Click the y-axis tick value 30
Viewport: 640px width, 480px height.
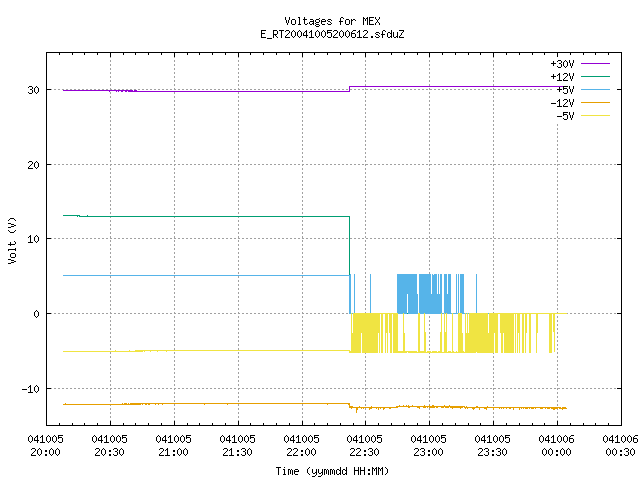(x=33, y=90)
